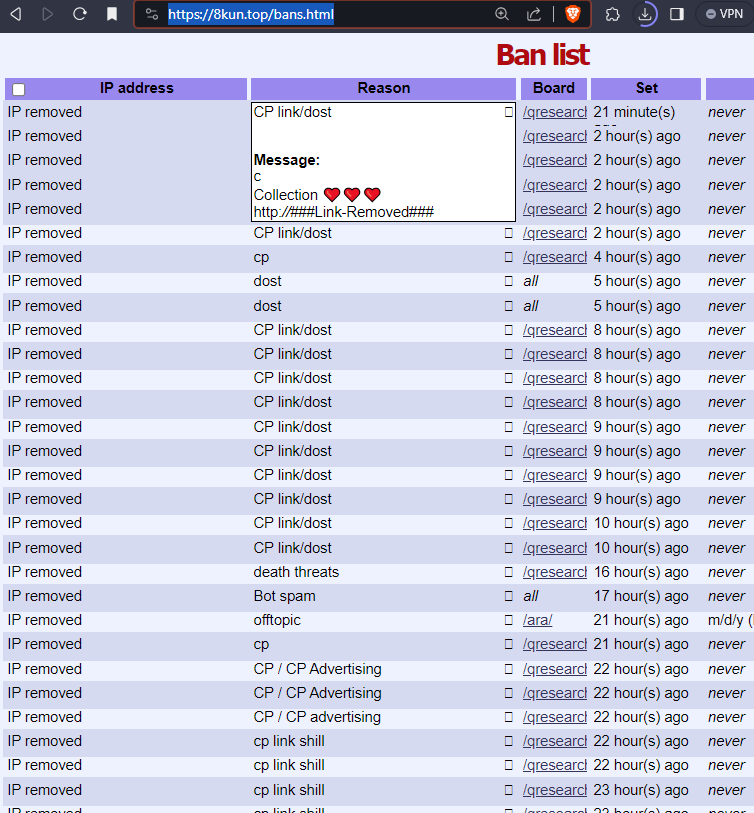The width and height of the screenshot is (754, 813).
Task: Click the browser forward arrow
Action: click(47, 14)
